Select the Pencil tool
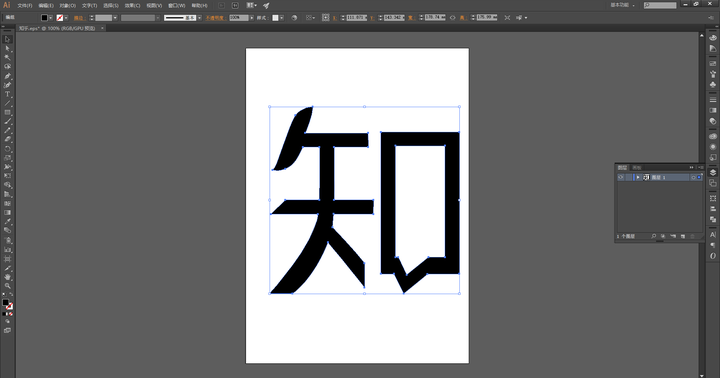The width and height of the screenshot is (720, 378). [7, 130]
